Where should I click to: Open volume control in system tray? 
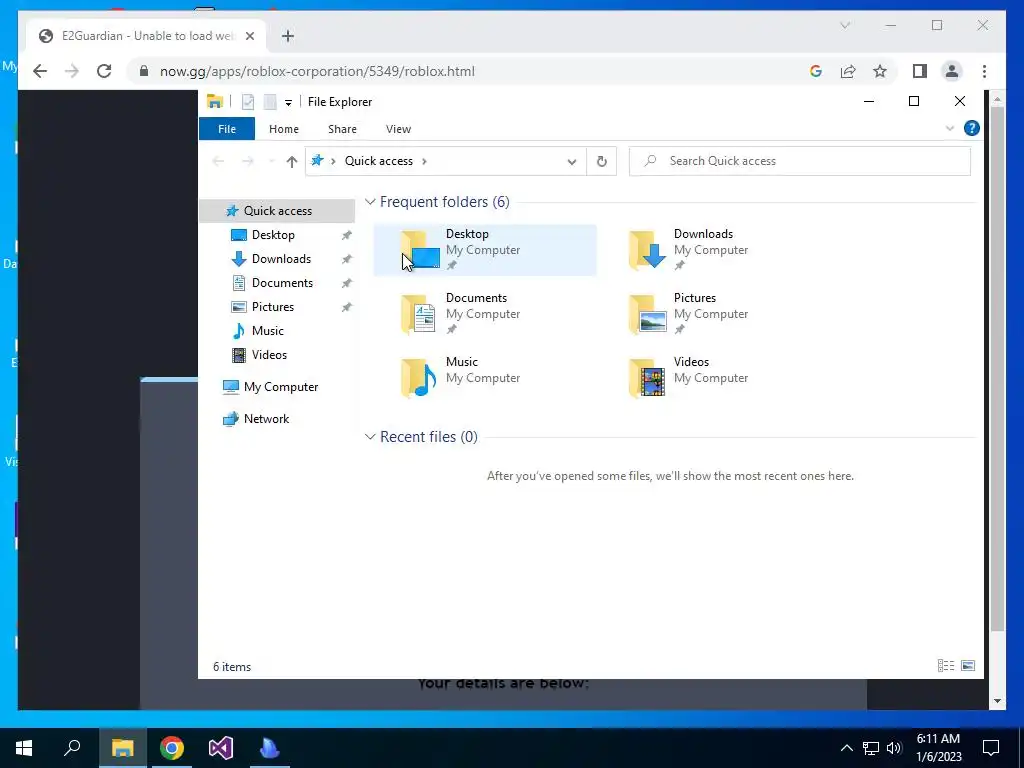coord(894,748)
